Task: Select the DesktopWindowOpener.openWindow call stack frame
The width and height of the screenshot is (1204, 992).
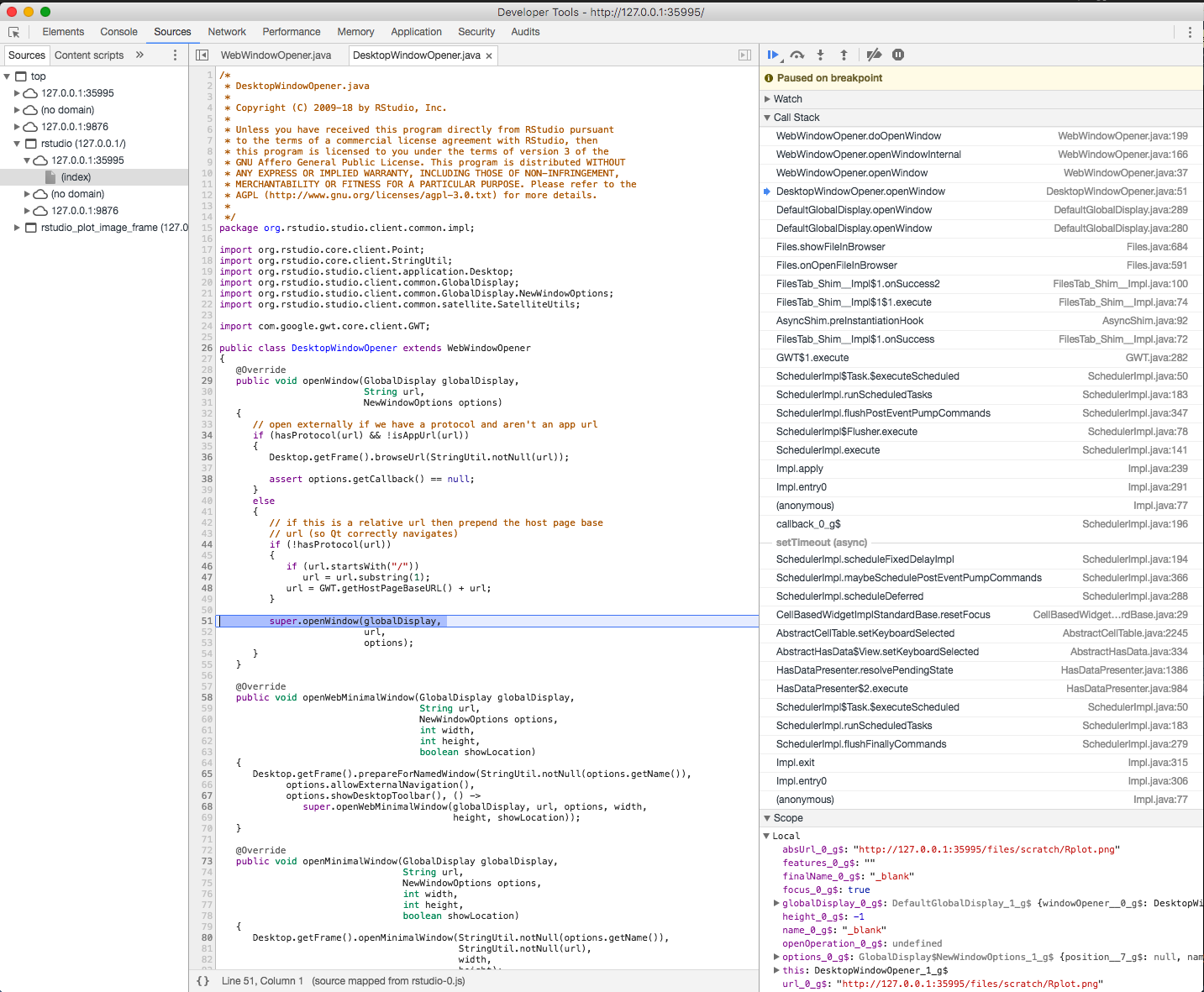Action: click(859, 191)
